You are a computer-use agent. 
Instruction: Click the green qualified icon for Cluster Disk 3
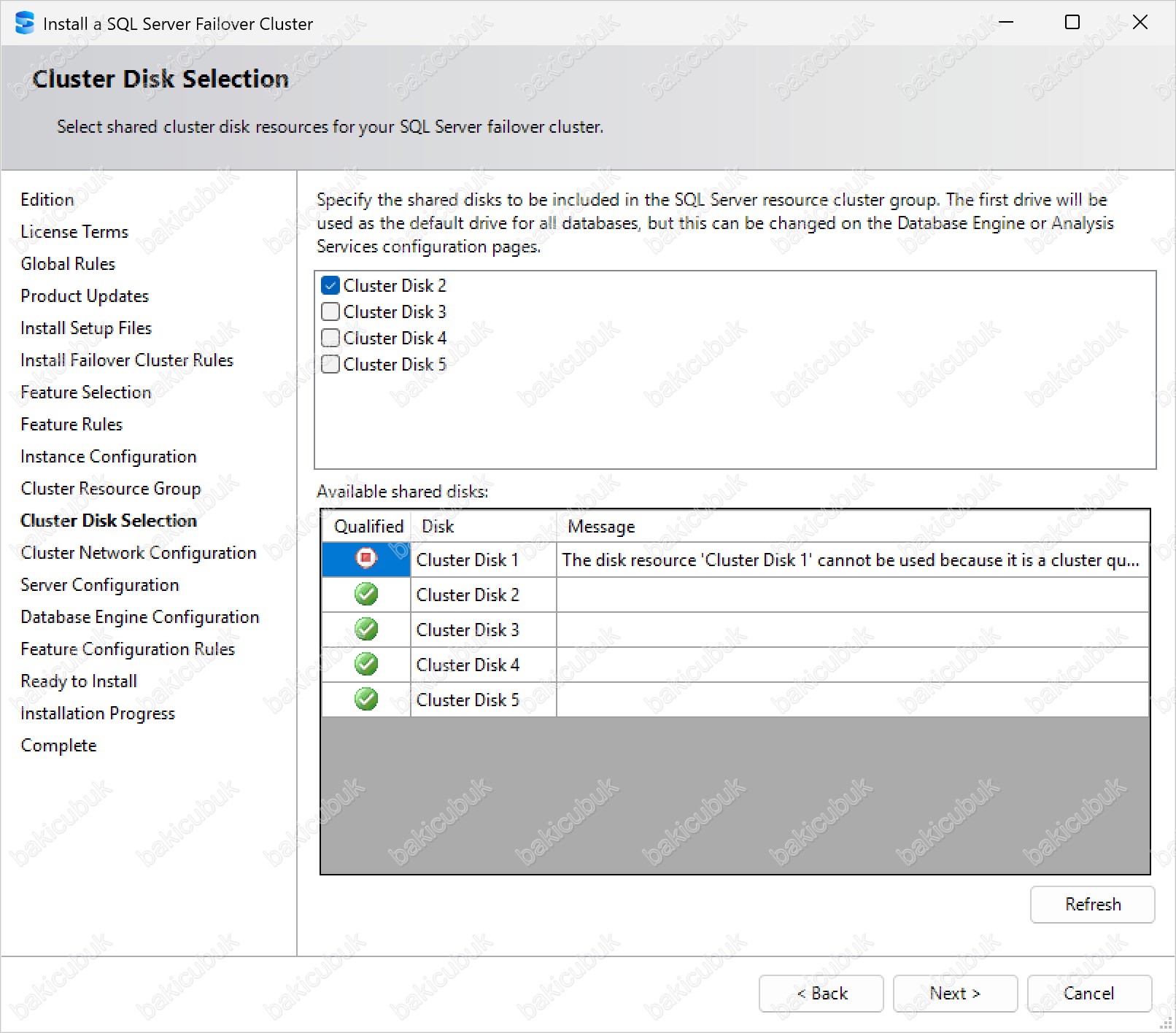[x=366, y=629]
